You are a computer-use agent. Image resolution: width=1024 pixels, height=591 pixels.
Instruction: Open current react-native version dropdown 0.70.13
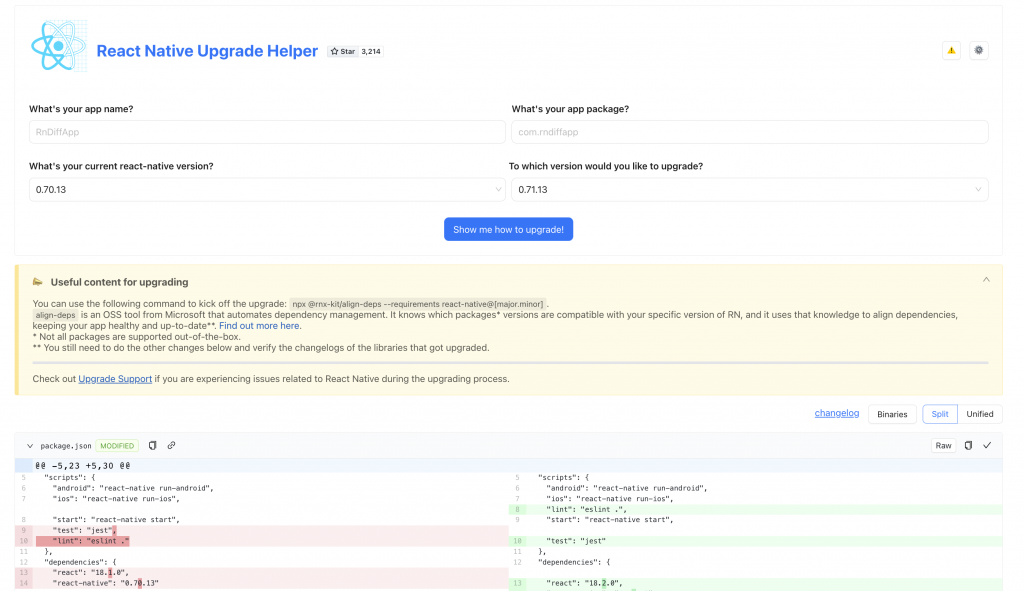point(267,189)
